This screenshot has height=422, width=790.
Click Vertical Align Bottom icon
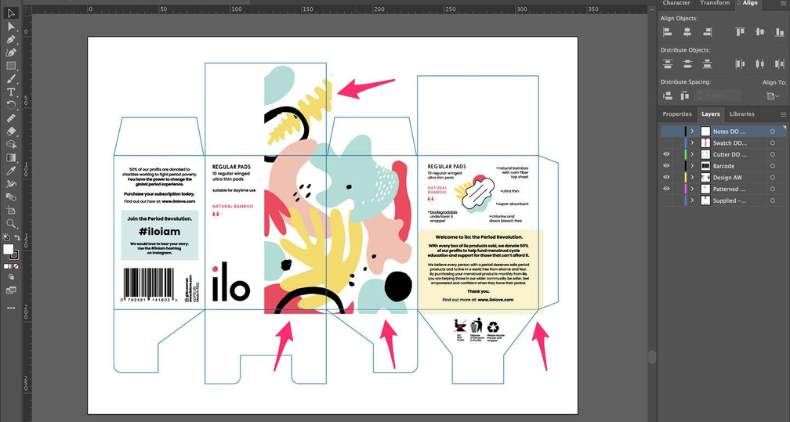click(x=779, y=32)
